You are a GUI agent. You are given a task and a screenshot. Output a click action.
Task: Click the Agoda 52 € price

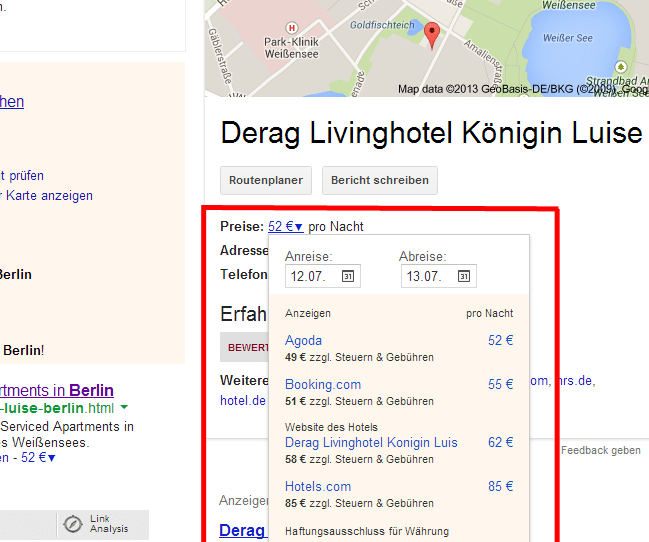(500, 340)
